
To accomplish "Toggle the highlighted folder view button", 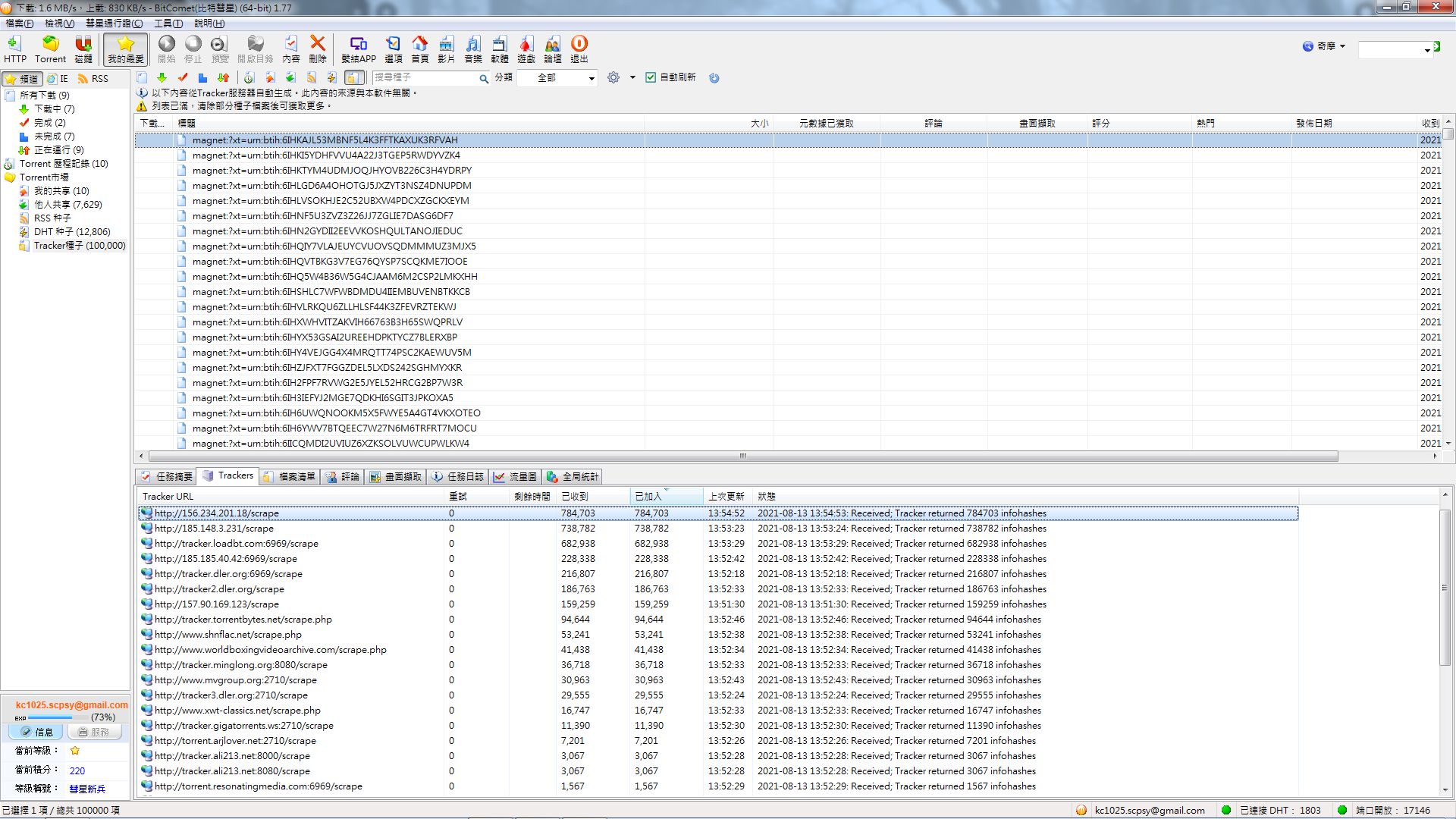I will (x=354, y=77).
